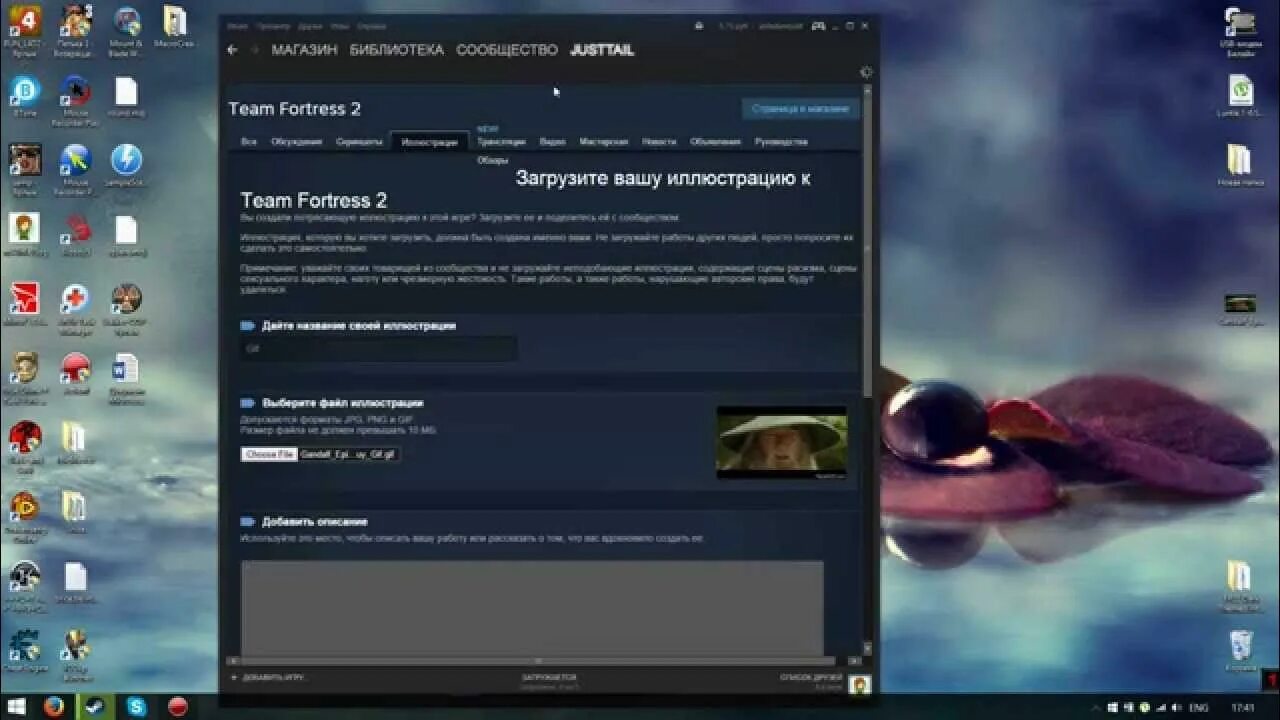Switch to the Обсуждения tab
Image resolution: width=1280 pixels, height=720 pixels.
296,142
